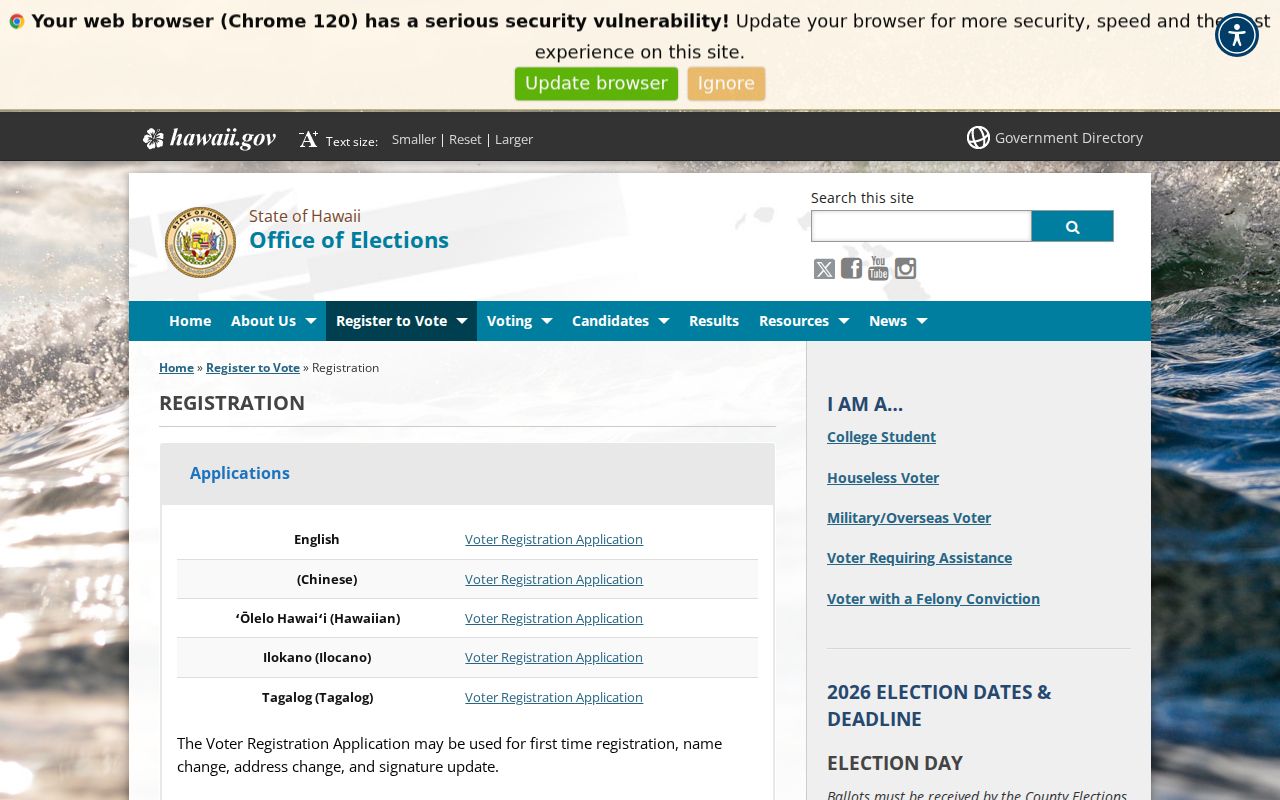The image size is (1280, 800).
Task: Open the English Voter Registration Application
Action: [554, 540]
